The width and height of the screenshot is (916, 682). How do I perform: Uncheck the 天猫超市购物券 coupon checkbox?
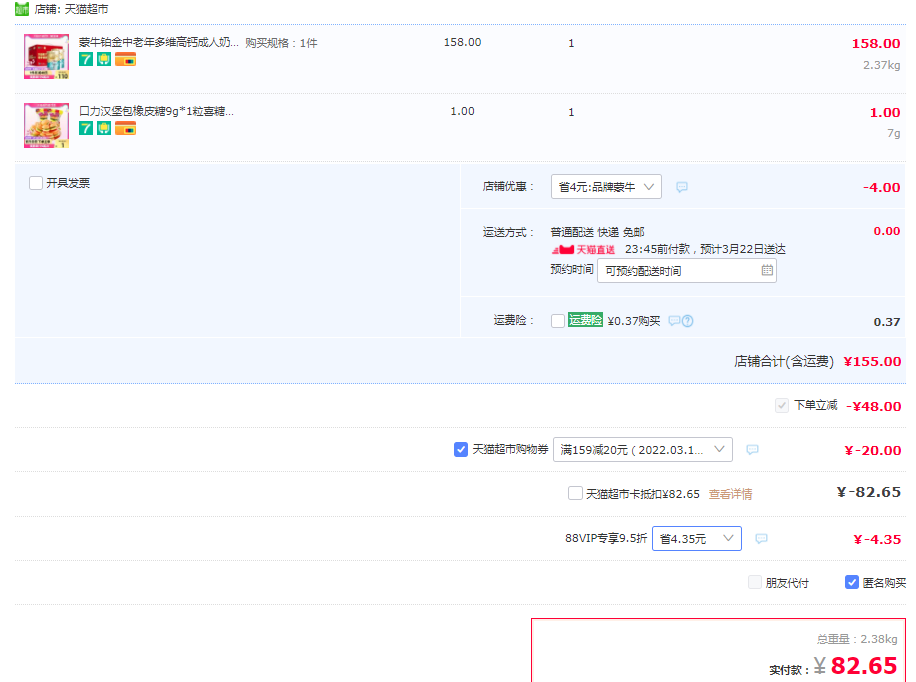461,449
